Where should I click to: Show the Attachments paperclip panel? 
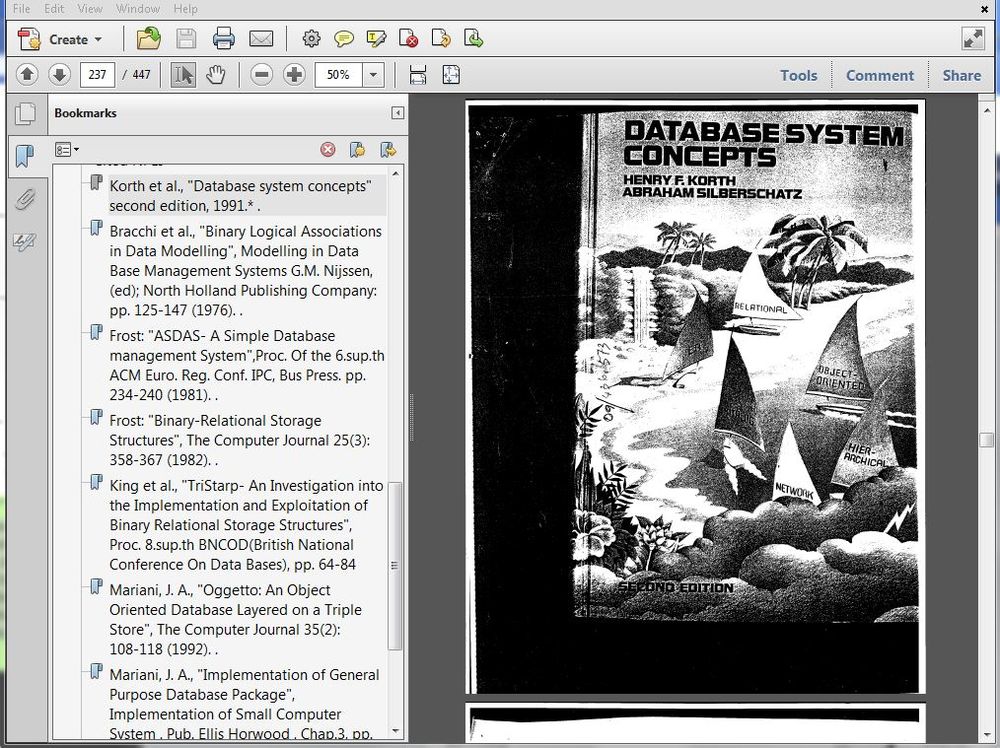click(x=26, y=200)
